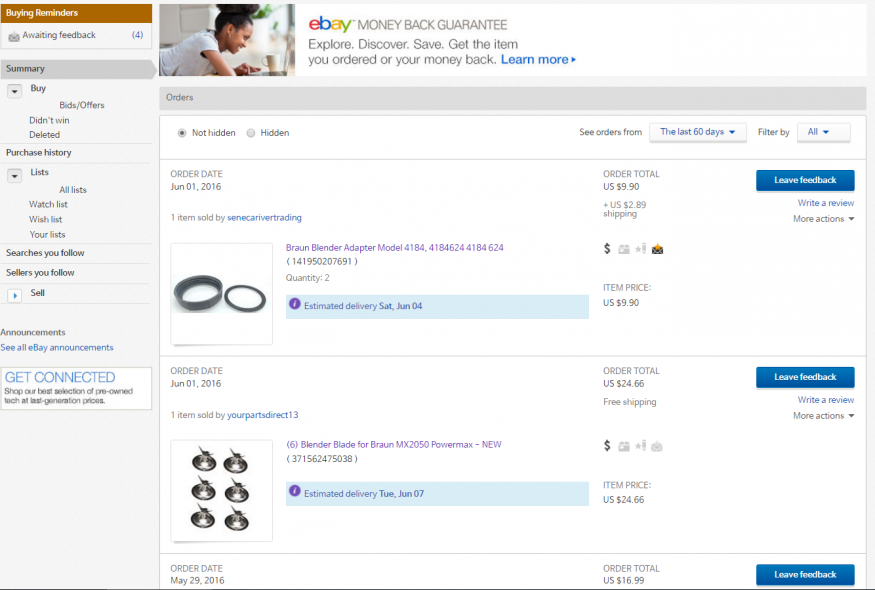Click the Awaiting feedback envelope icon
Screen dimensions: 875x590
(14, 36)
